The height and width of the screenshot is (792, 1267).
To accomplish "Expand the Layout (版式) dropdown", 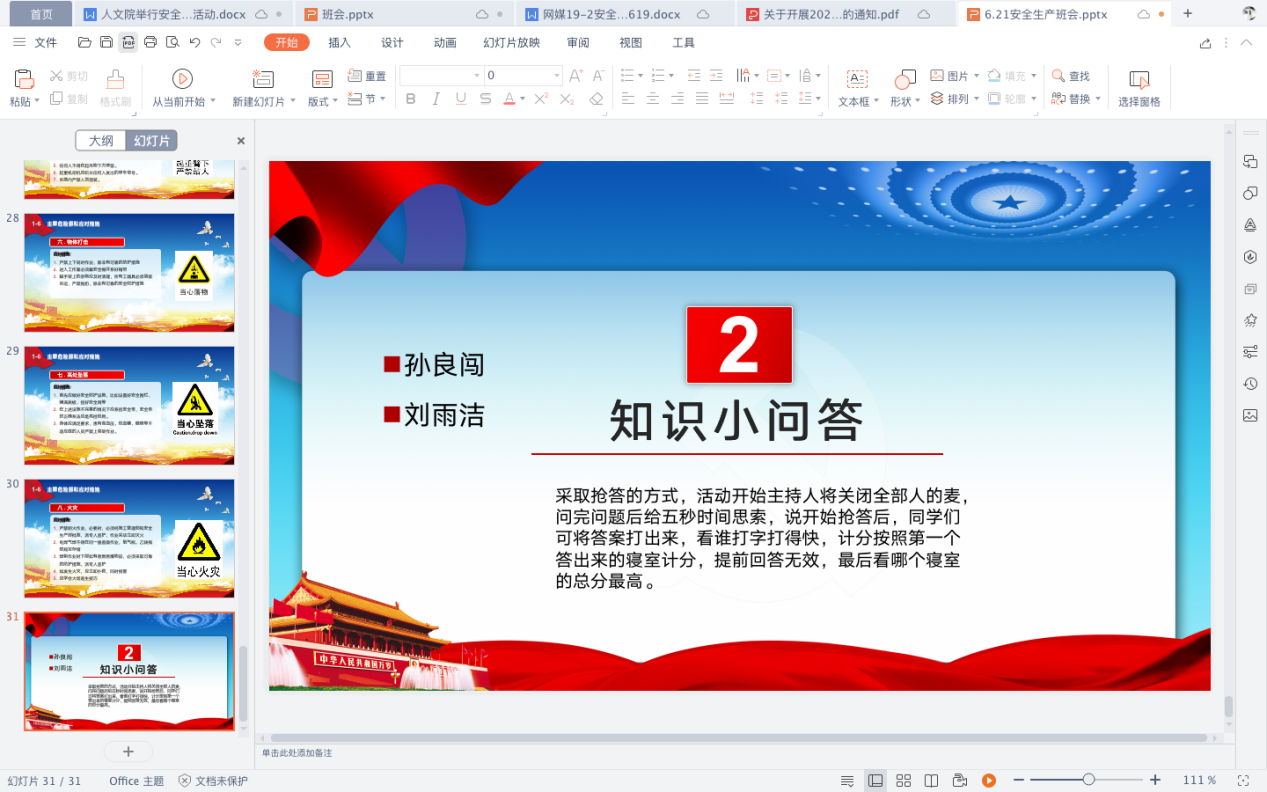I will 338,102.
